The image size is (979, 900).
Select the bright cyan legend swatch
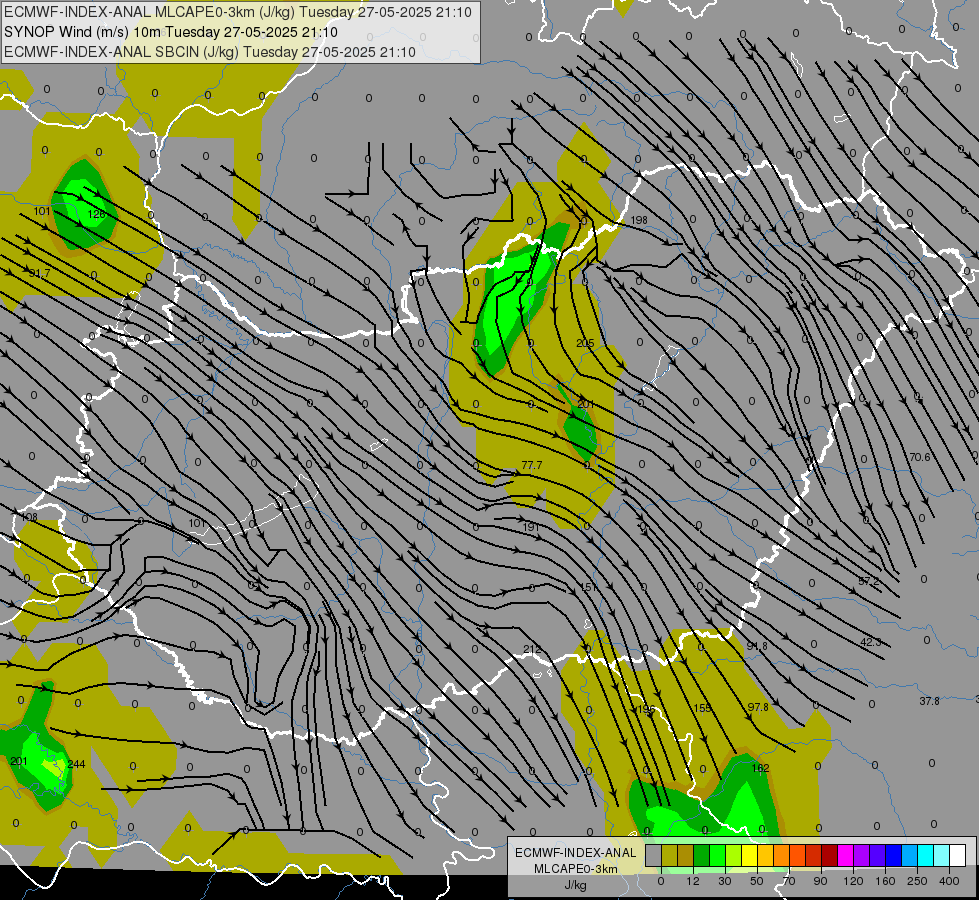(927, 855)
